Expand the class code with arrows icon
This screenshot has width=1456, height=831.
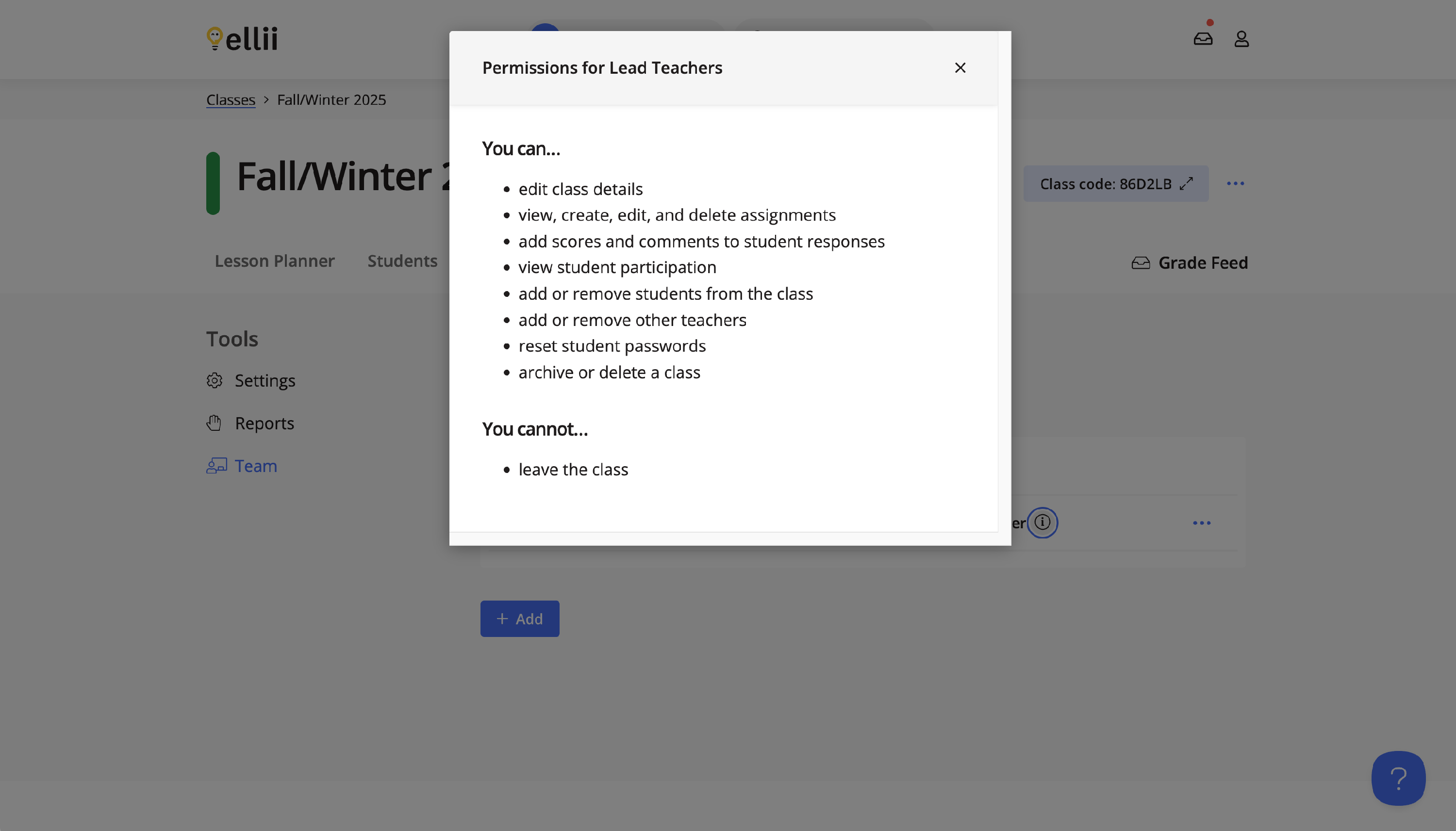click(1187, 184)
